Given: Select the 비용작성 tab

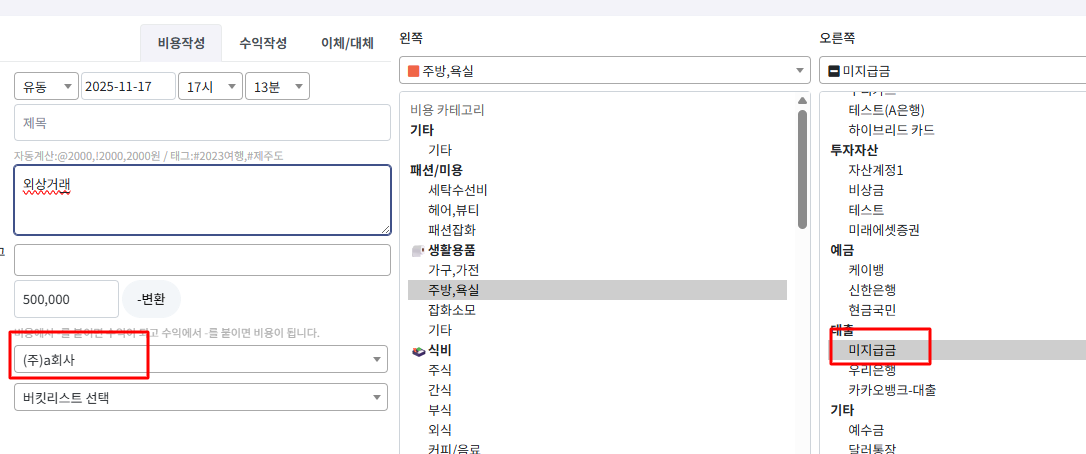Looking at the screenshot, I should [x=181, y=43].
